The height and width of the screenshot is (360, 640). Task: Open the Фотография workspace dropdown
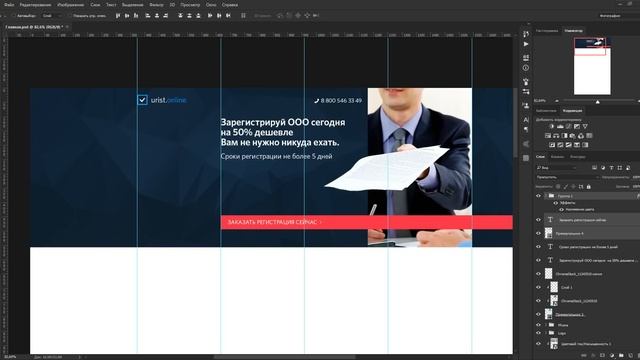pos(618,16)
